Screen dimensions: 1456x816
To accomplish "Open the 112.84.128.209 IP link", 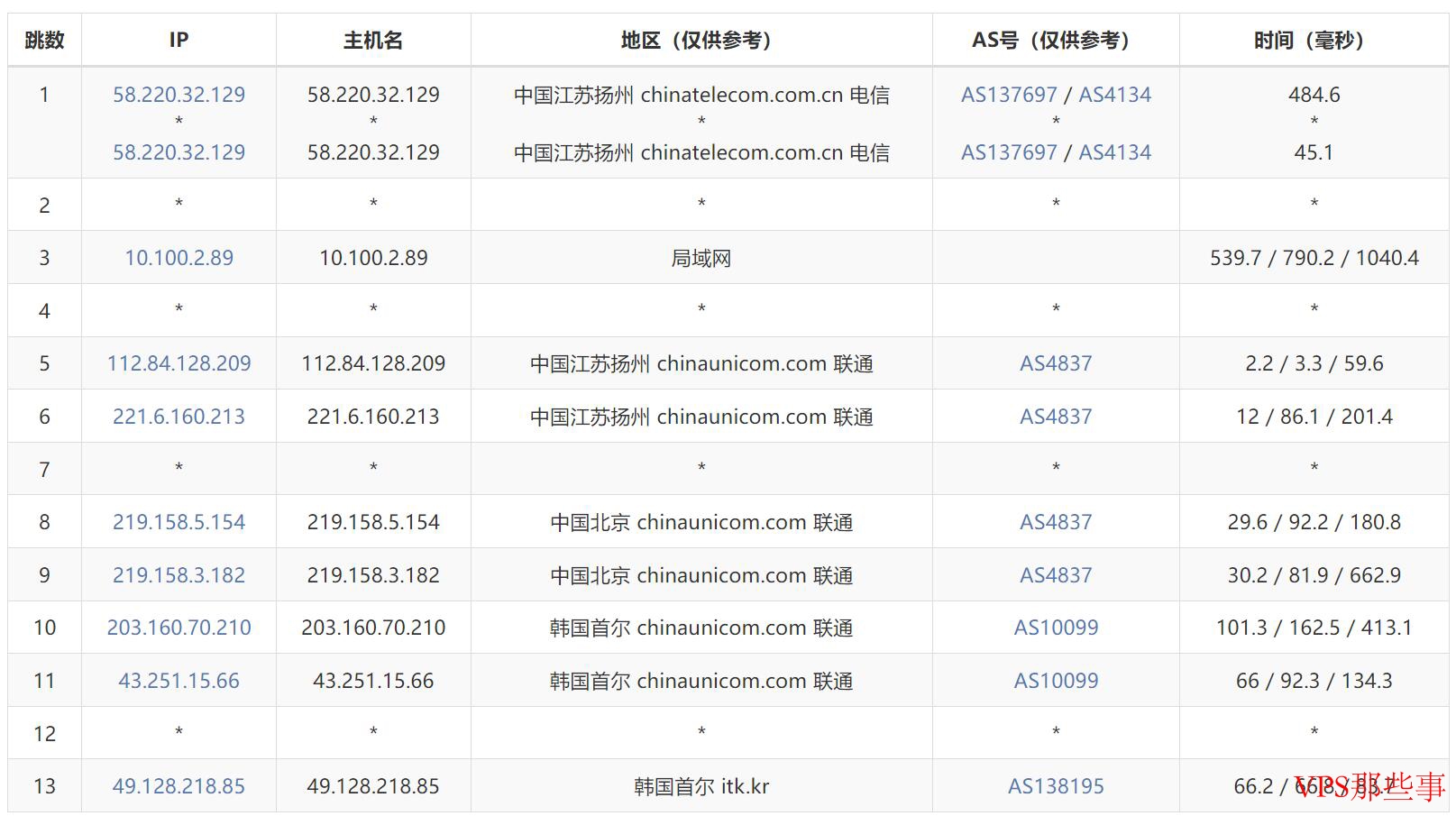I will click(179, 363).
